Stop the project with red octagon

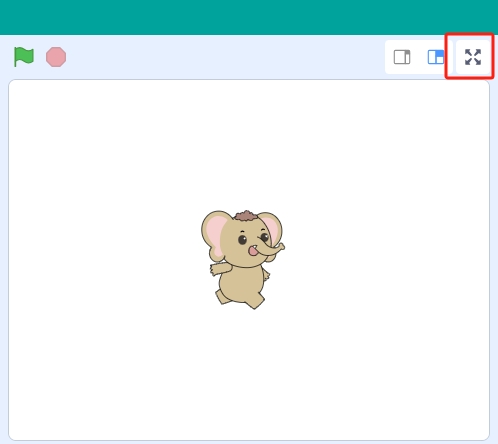pos(56,57)
